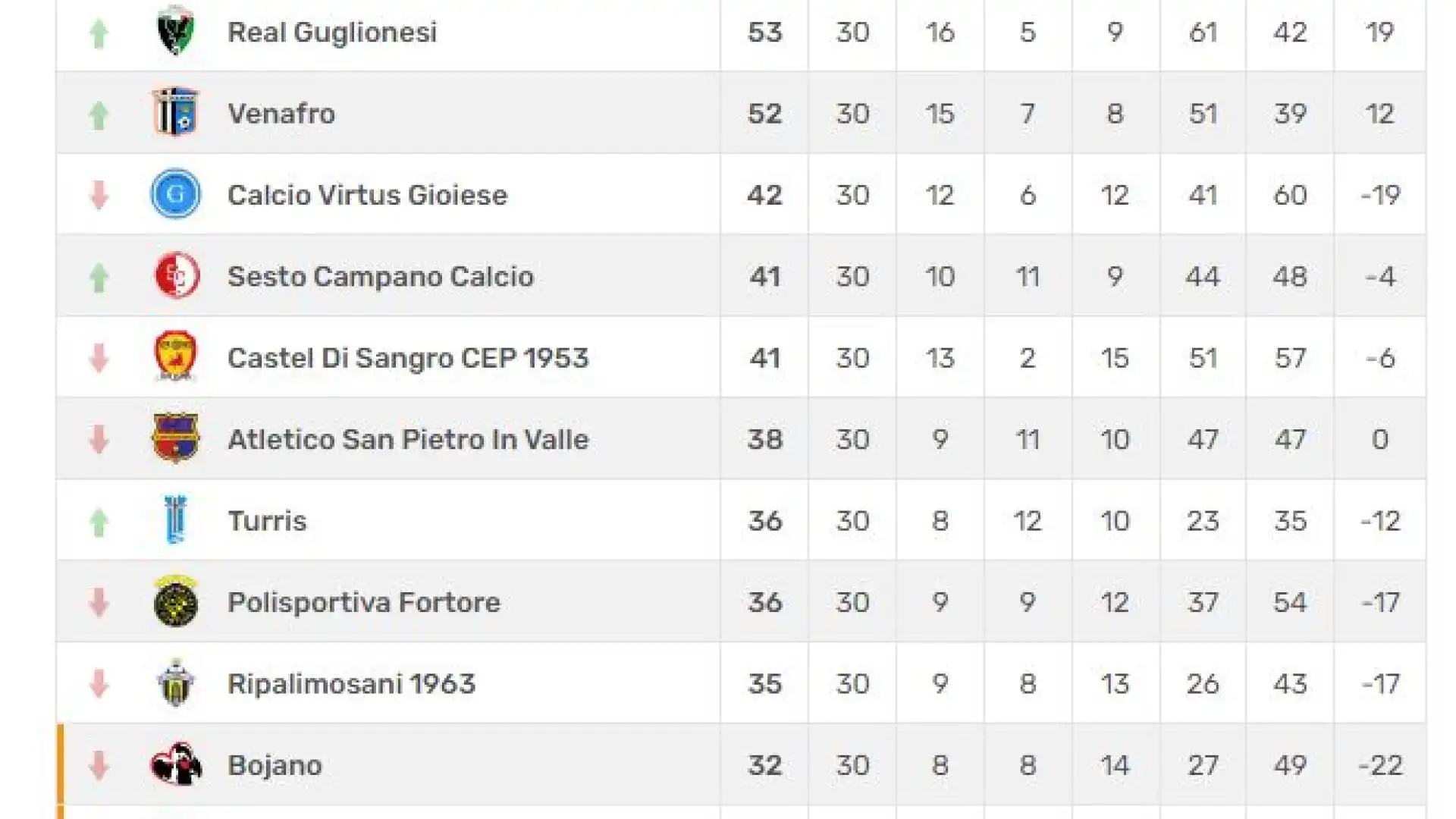Open the Castel Di Sangro CEP 1953 crest
This screenshot has height=819, width=1456.
175,356
